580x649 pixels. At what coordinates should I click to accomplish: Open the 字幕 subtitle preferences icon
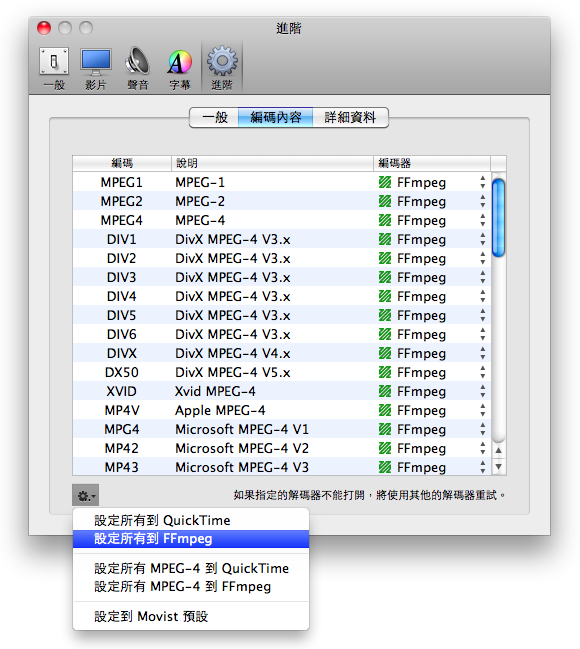click(x=180, y=68)
